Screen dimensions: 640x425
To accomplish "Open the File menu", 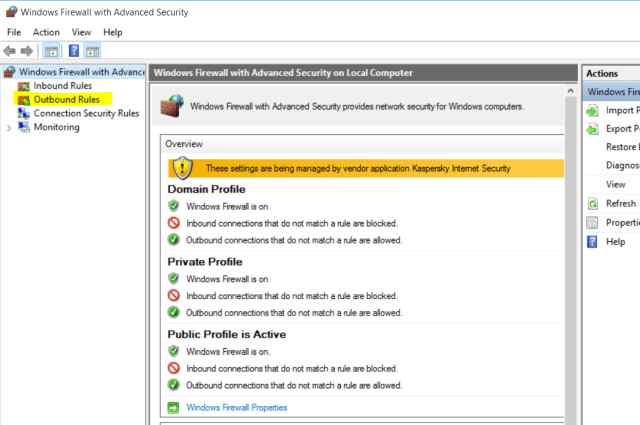I will (14, 32).
